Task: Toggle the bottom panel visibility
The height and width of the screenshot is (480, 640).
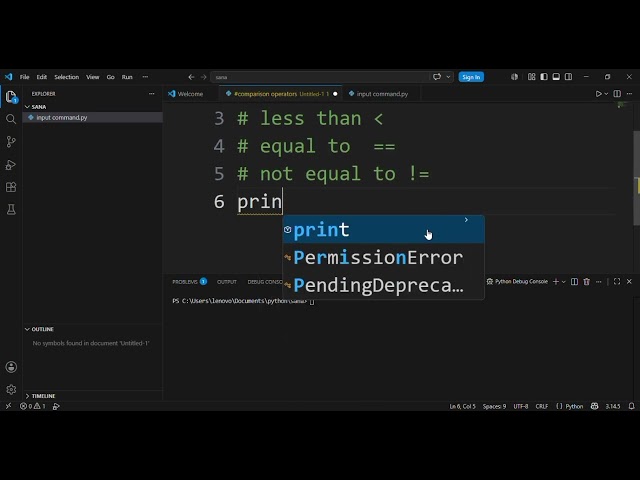Action: point(556,77)
